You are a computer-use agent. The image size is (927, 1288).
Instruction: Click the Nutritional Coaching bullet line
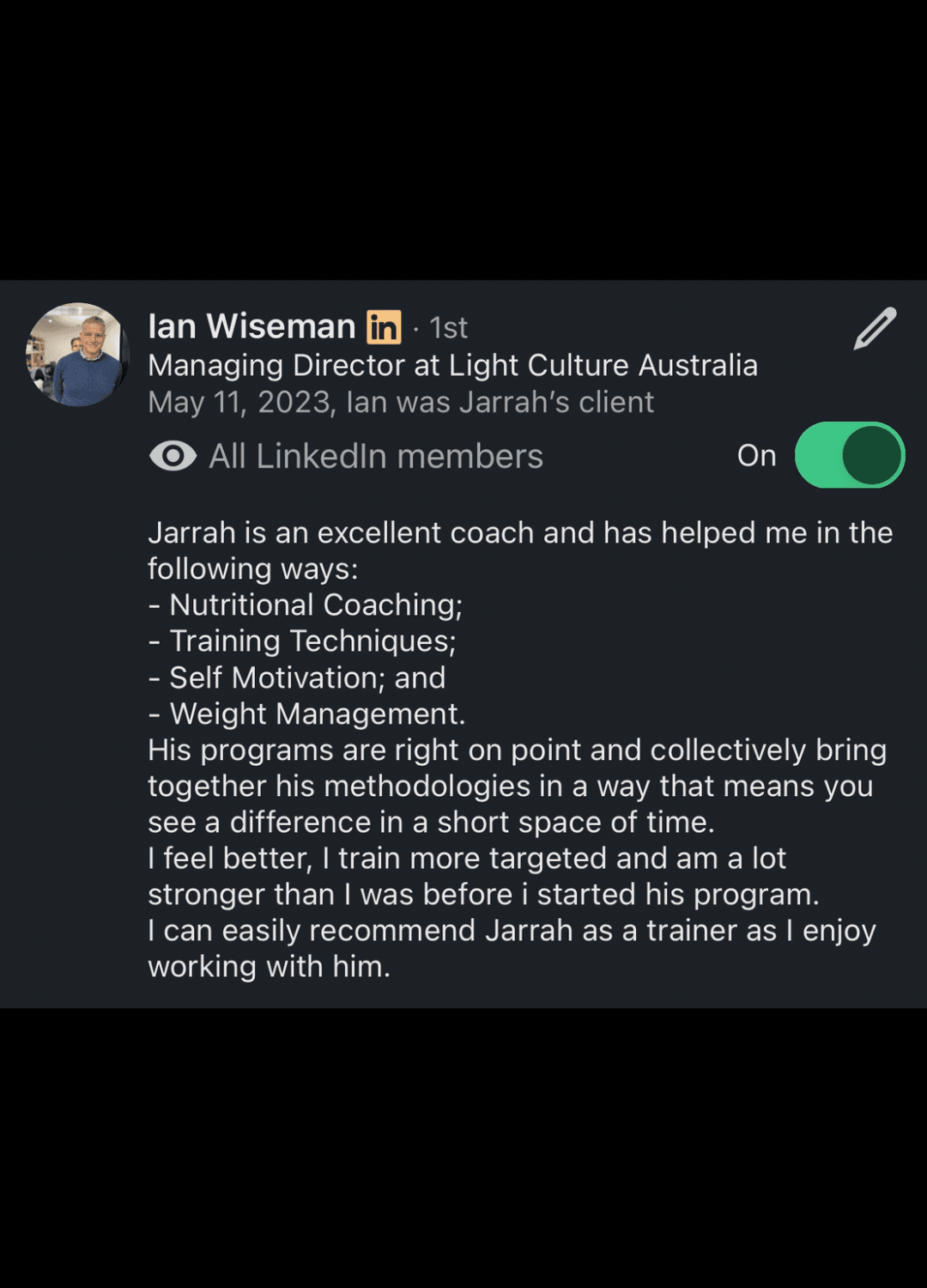(306, 605)
